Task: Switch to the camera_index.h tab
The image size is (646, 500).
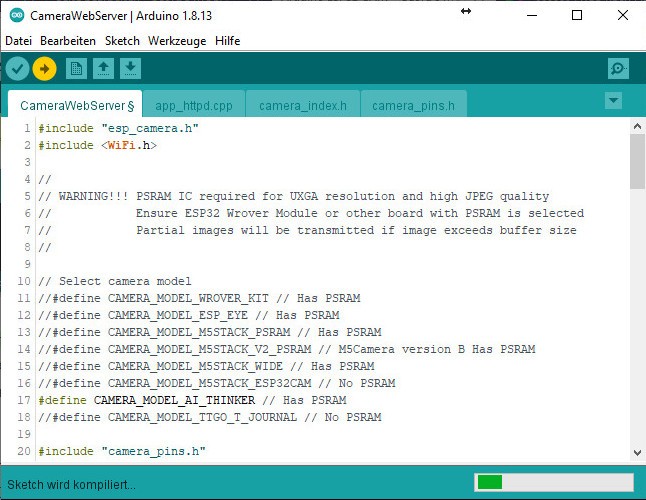Action: (303, 105)
